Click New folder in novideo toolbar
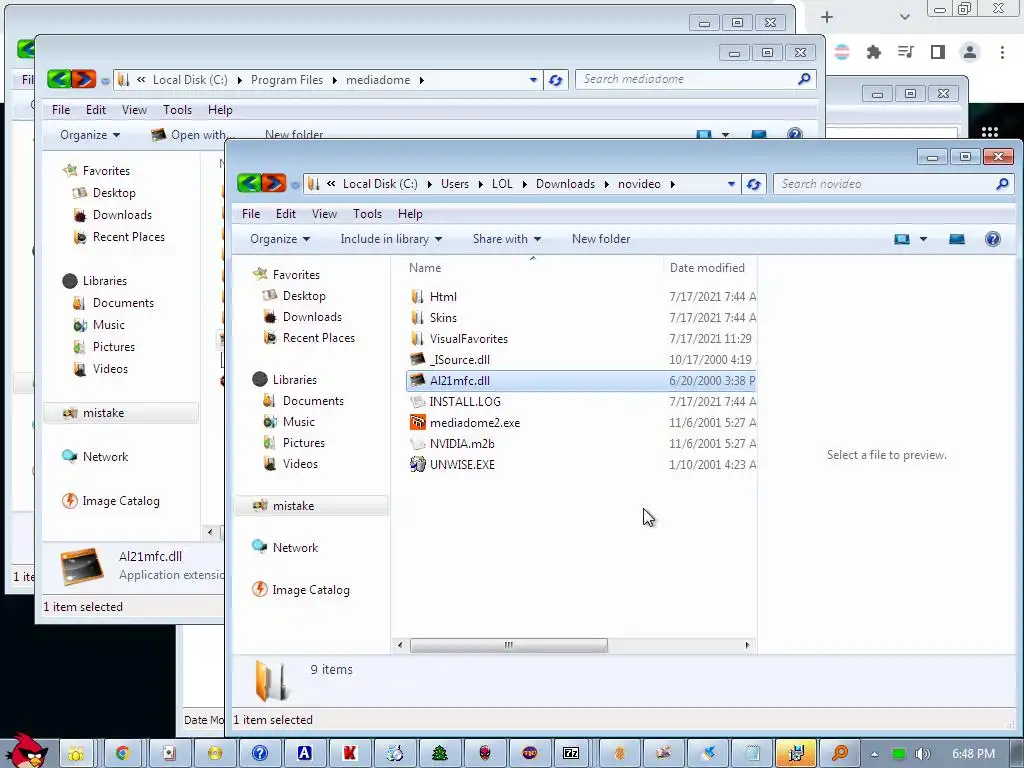 601,239
